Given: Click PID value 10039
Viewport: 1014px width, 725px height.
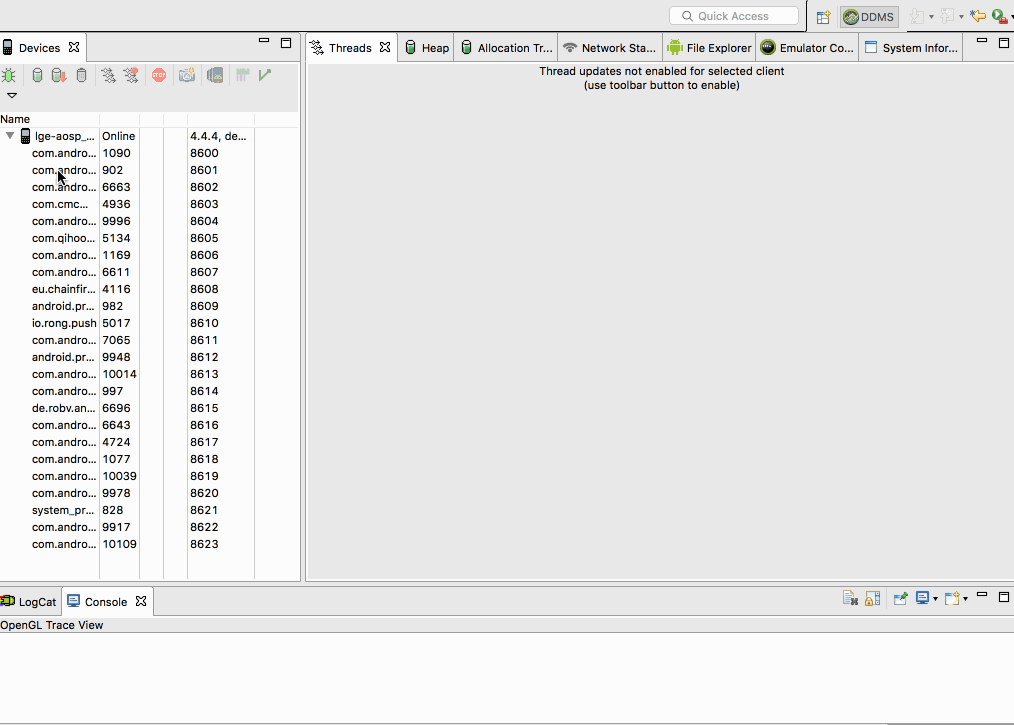Looking at the screenshot, I should pyautogui.click(x=120, y=476).
